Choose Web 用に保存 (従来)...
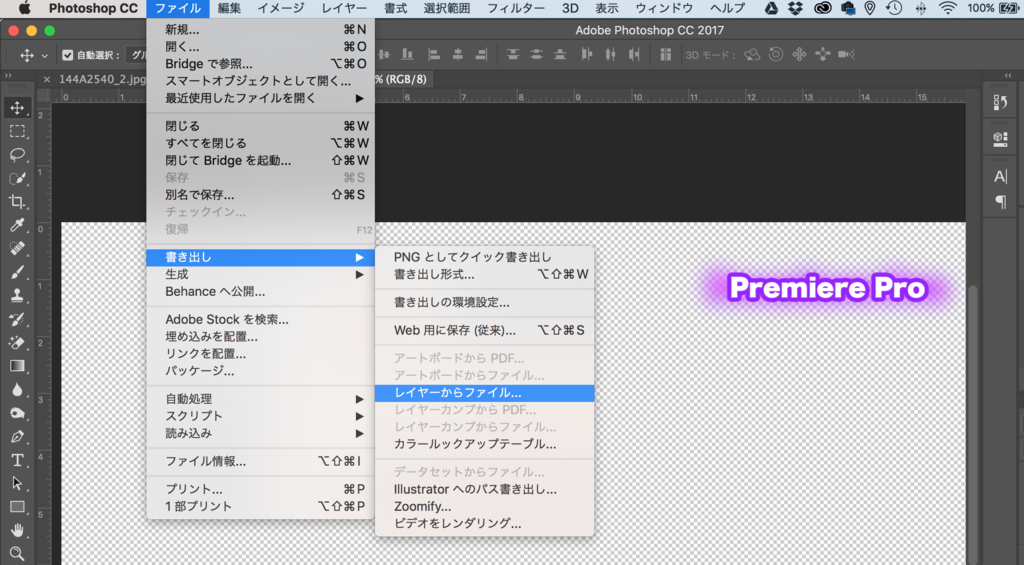Viewport: 1024px width, 565px height. (485, 331)
